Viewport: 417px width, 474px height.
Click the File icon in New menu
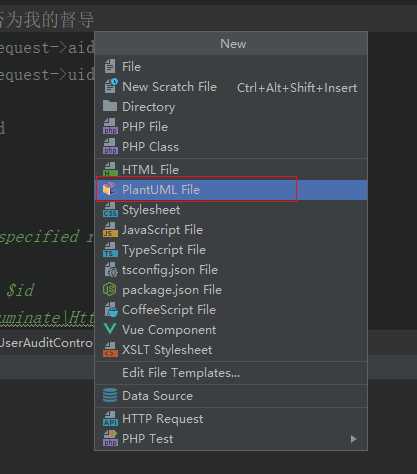click(110, 66)
